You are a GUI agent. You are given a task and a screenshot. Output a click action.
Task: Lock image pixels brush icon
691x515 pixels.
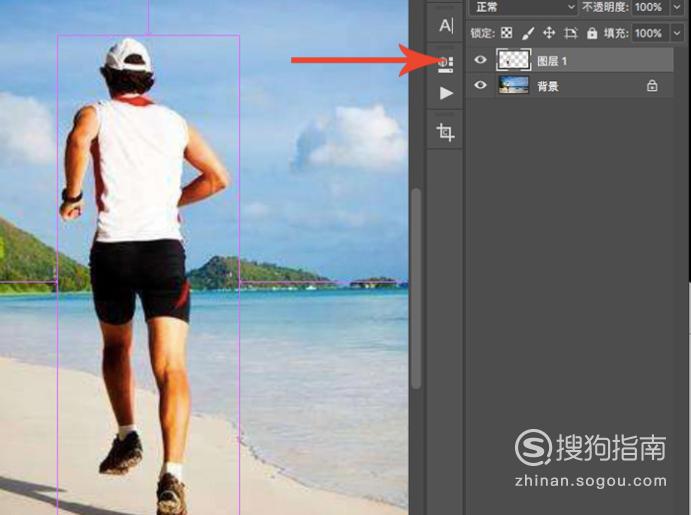coord(528,33)
